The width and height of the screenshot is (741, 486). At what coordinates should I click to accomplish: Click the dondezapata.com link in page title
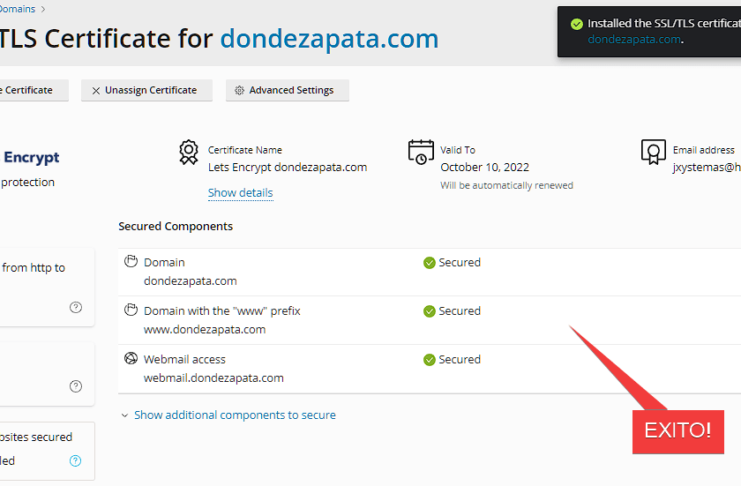click(329, 39)
